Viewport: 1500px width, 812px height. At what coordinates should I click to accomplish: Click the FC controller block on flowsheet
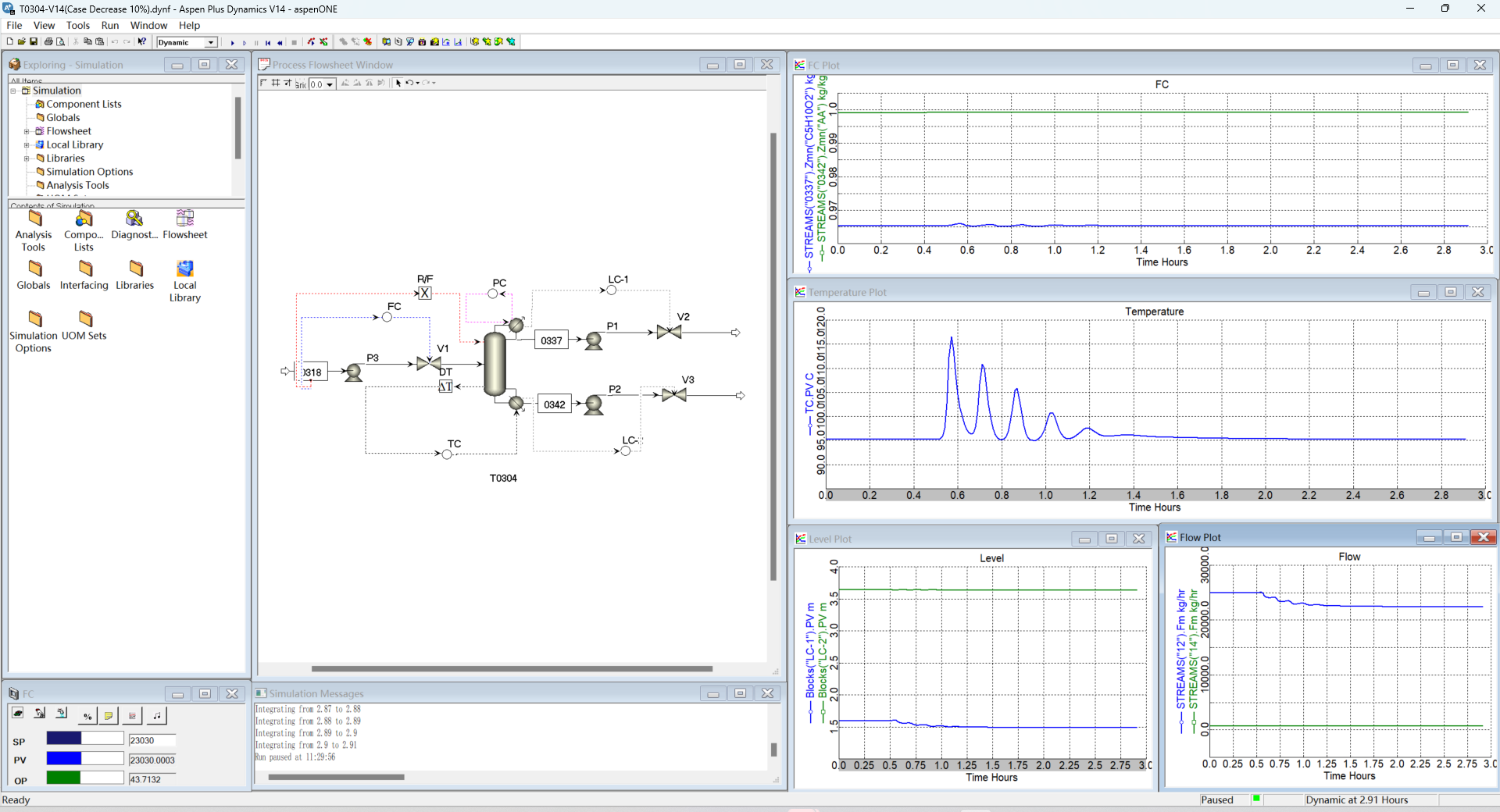pyautogui.click(x=387, y=317)
